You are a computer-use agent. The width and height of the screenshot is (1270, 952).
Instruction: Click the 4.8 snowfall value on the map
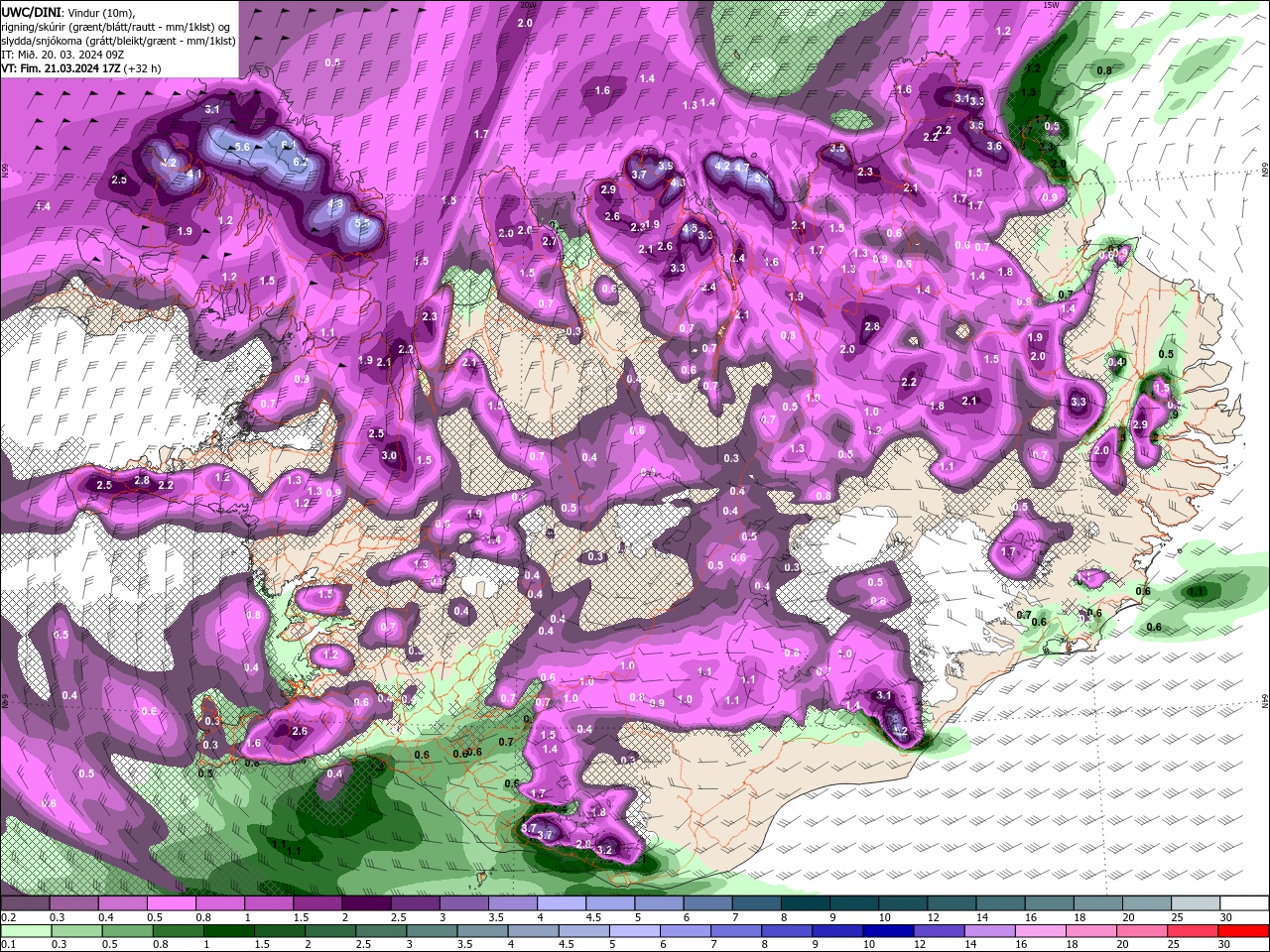[x=335, y=203]
